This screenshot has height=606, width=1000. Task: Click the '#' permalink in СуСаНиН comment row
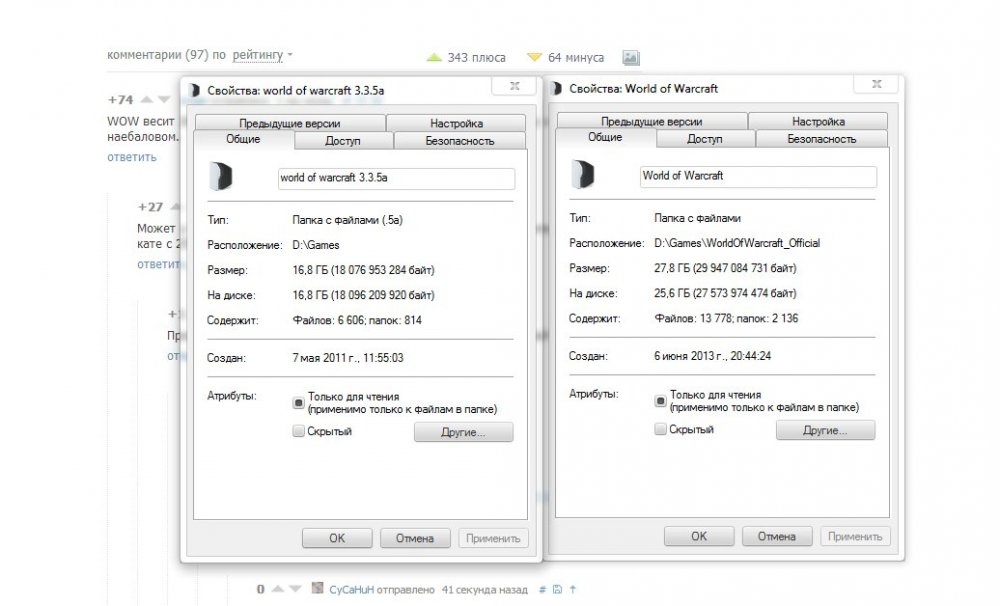[542, 589]
